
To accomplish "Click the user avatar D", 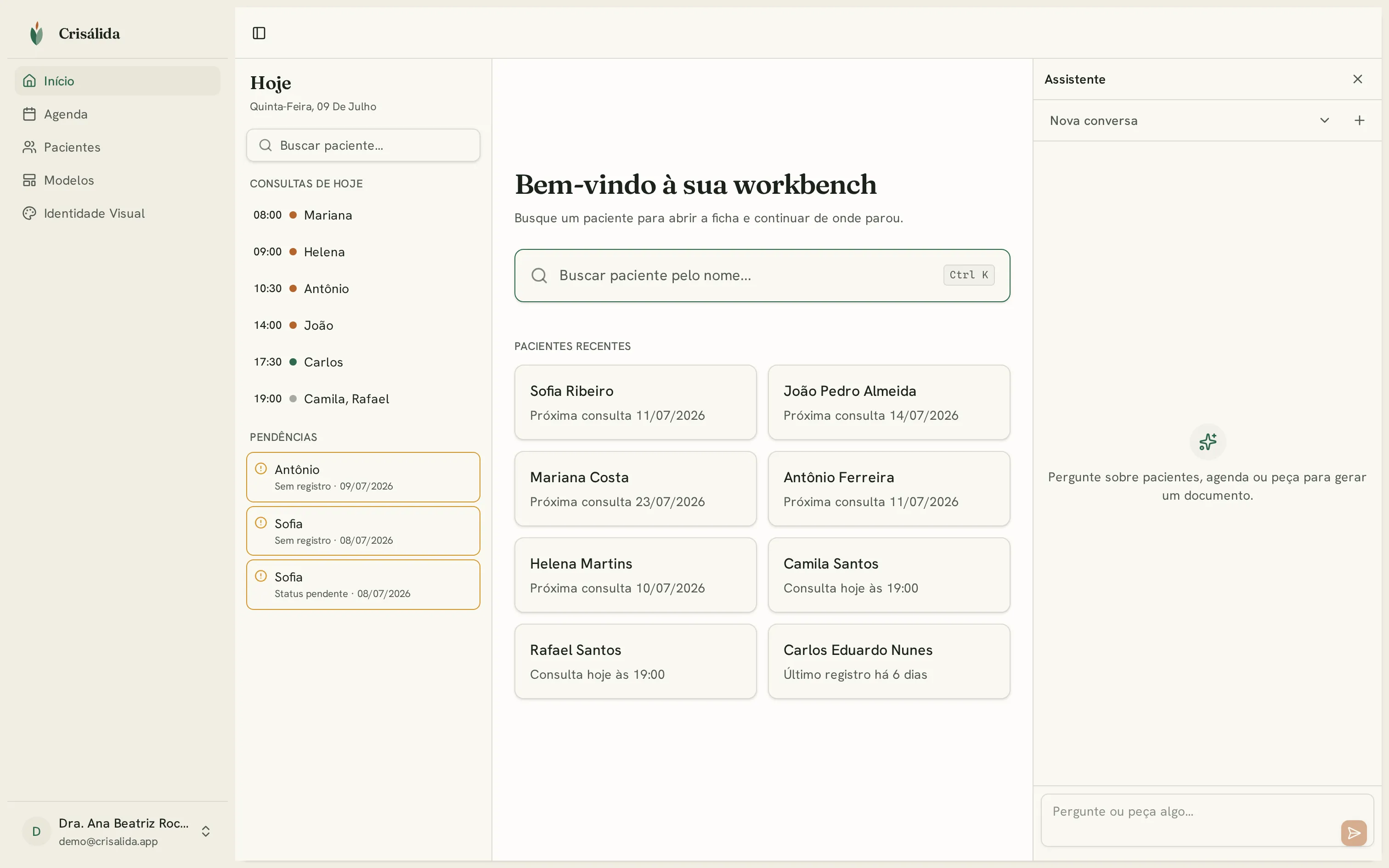I will (x=36, y=831).
